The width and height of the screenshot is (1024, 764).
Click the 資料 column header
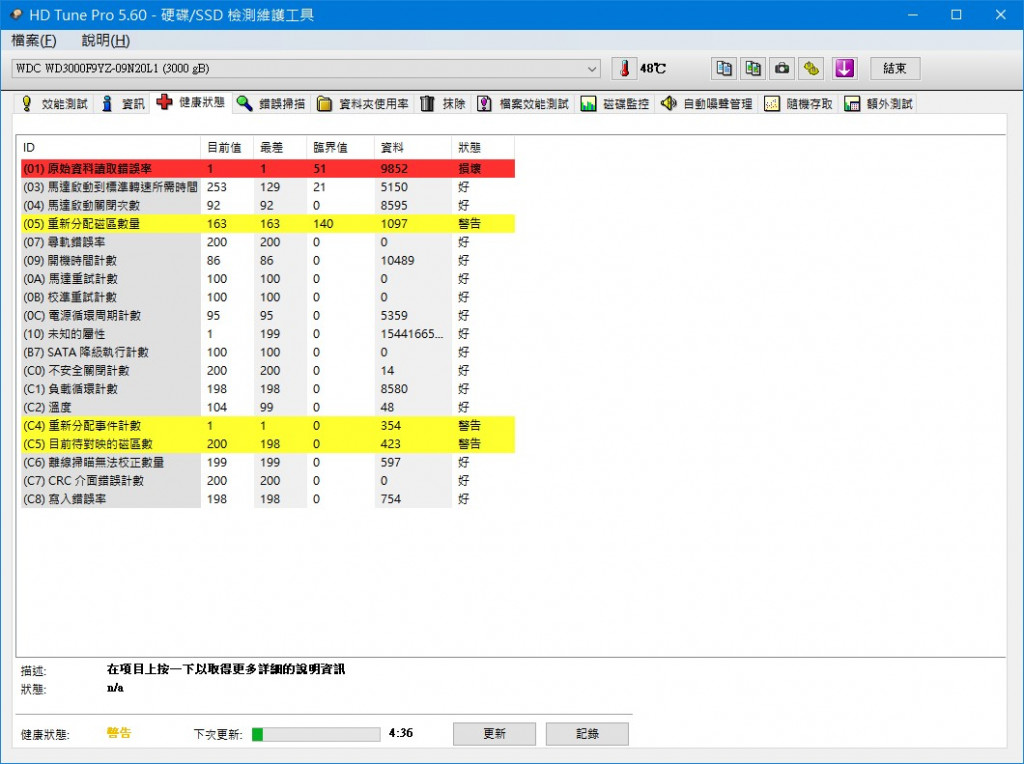click(413, 148)
